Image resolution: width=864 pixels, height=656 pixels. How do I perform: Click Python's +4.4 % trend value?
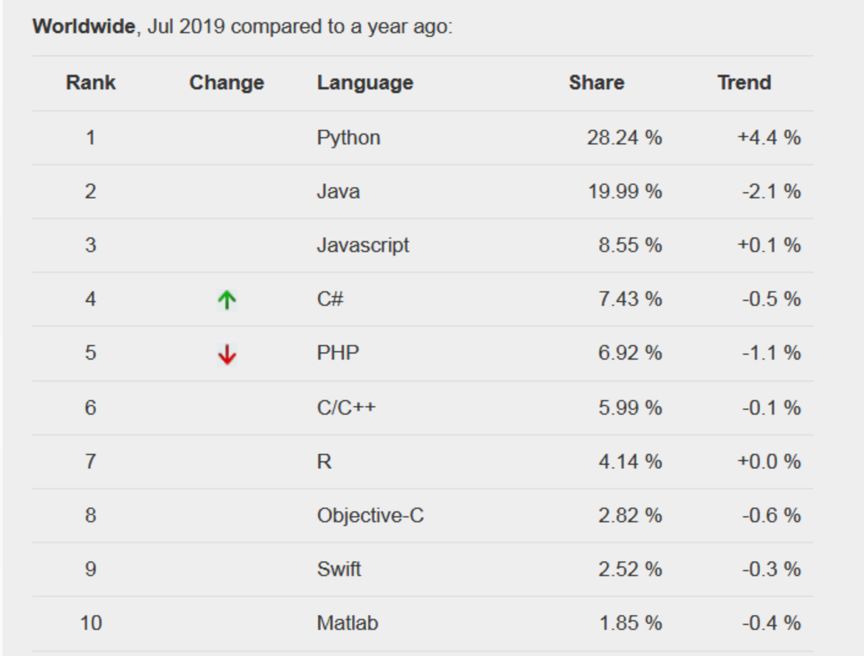(769, 138)
